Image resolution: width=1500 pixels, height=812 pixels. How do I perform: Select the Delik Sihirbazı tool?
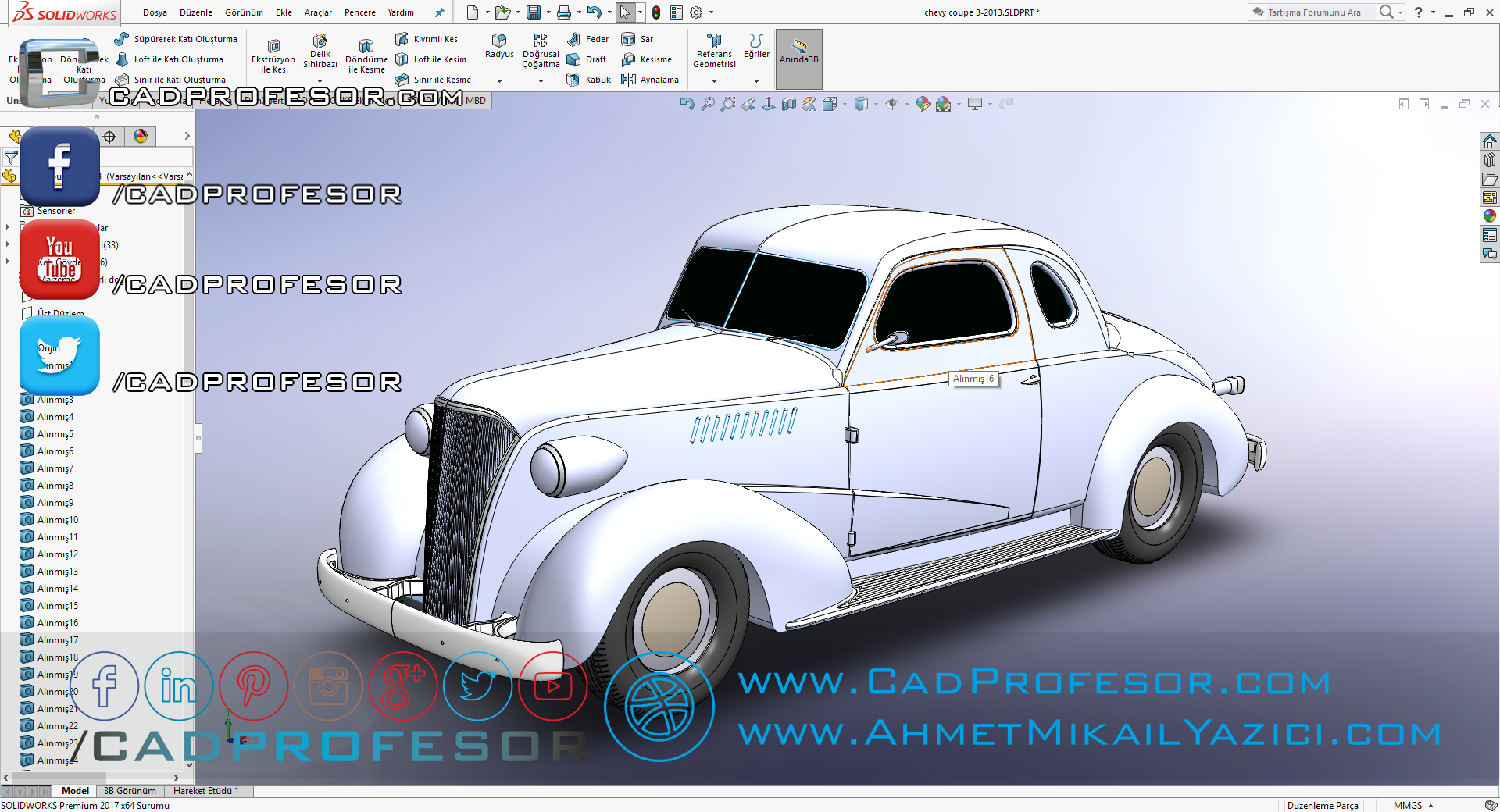click(x=320, y=51)
